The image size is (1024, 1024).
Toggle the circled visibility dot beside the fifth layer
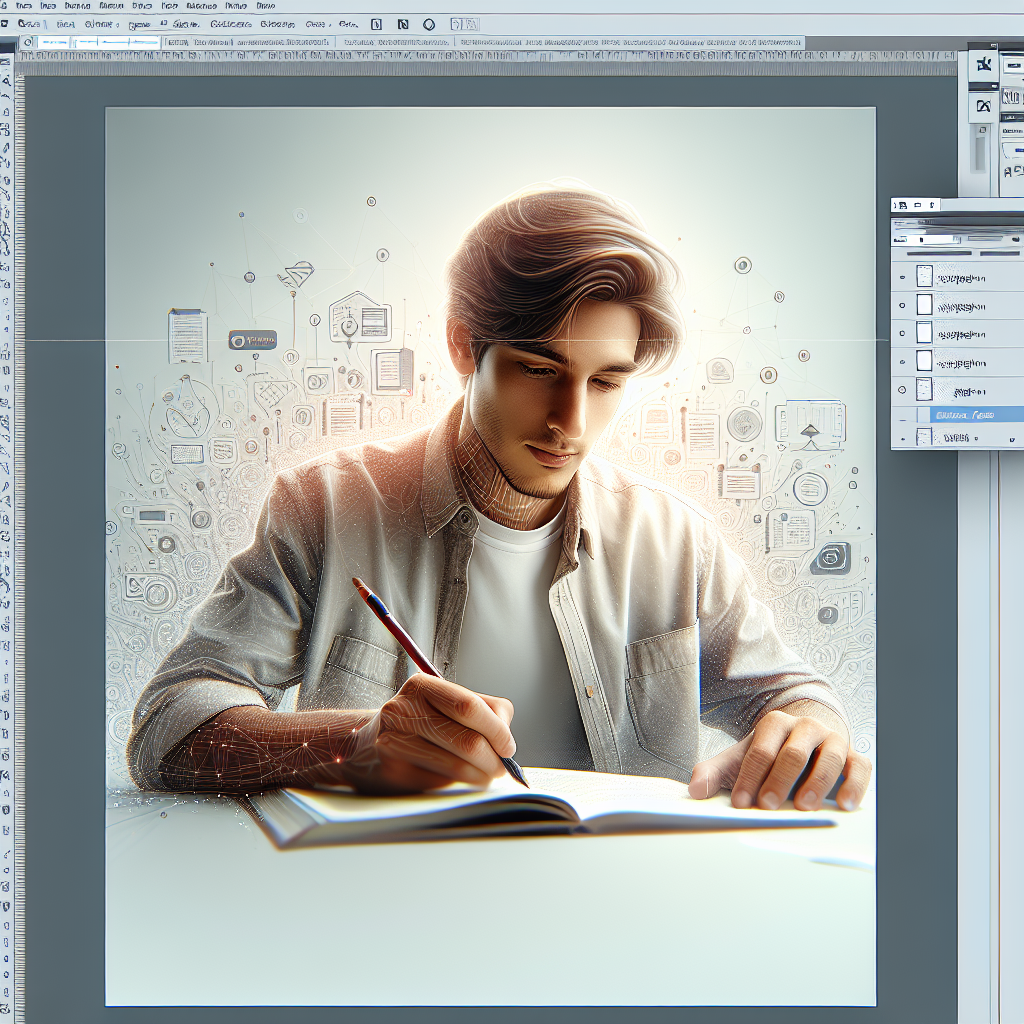[x=903, y=390]
